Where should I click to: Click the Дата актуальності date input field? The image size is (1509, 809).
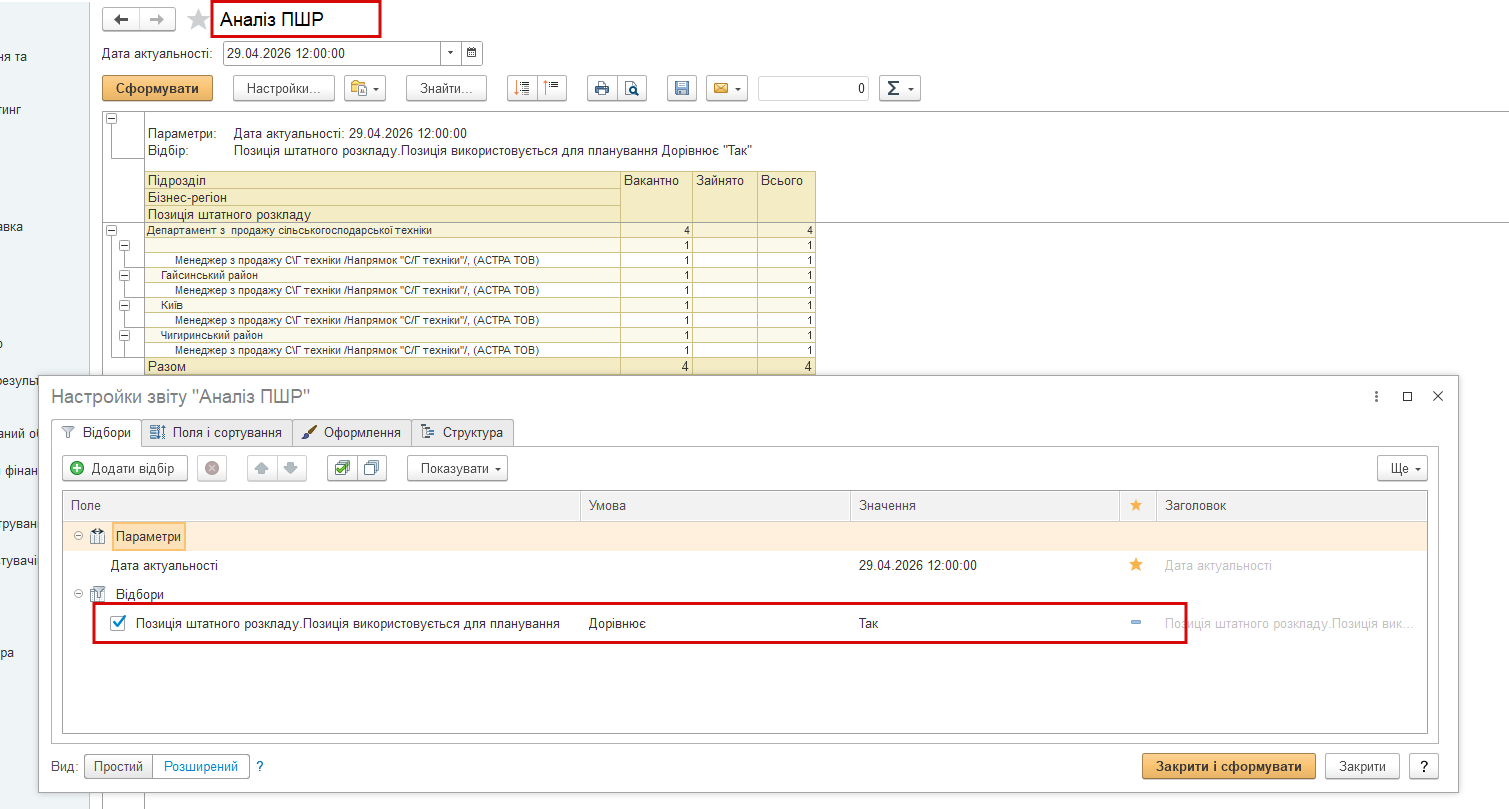[332, 53]
